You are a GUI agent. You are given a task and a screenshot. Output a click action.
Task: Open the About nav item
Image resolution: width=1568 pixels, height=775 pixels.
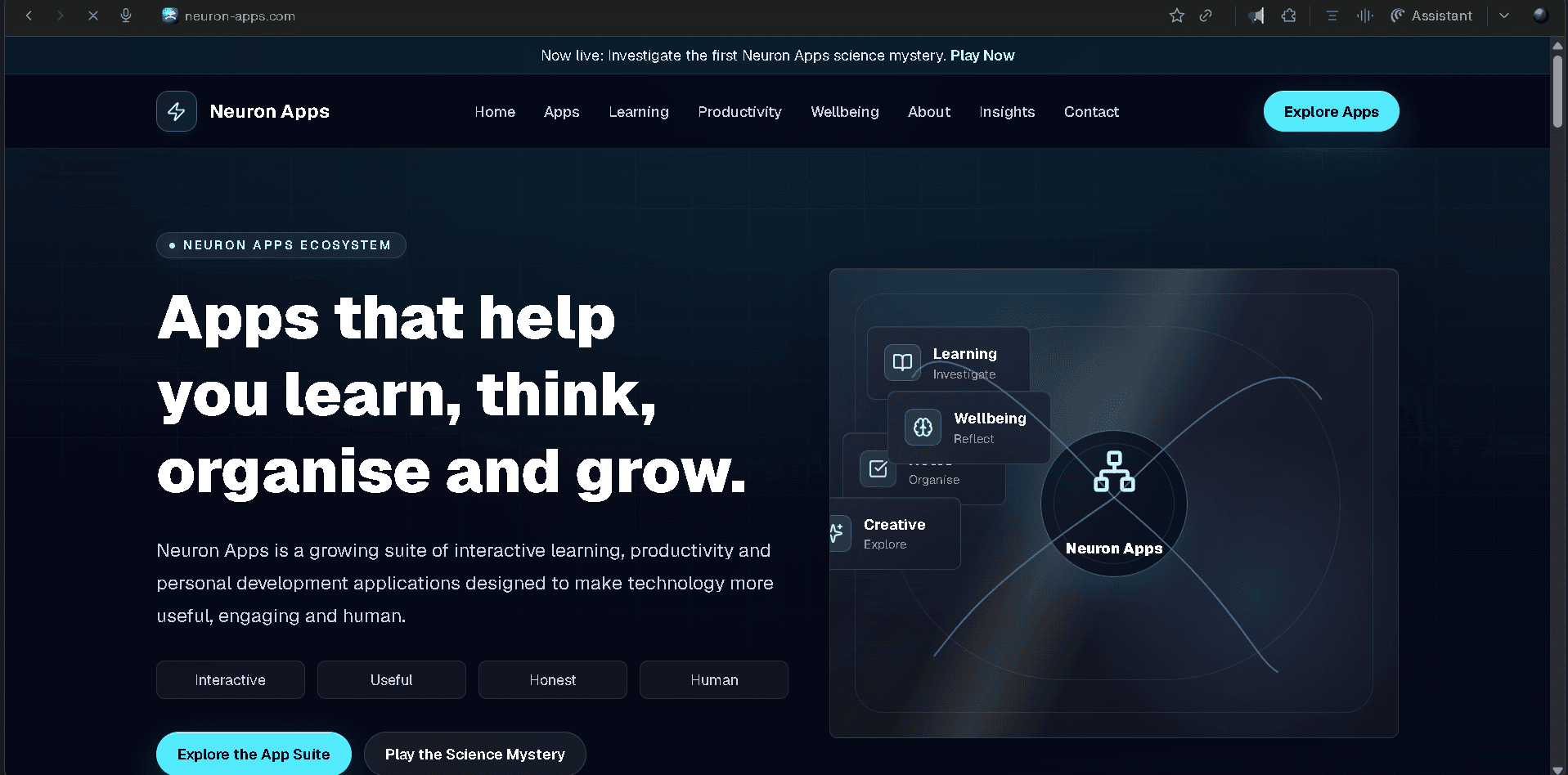[x=929, y=112]
